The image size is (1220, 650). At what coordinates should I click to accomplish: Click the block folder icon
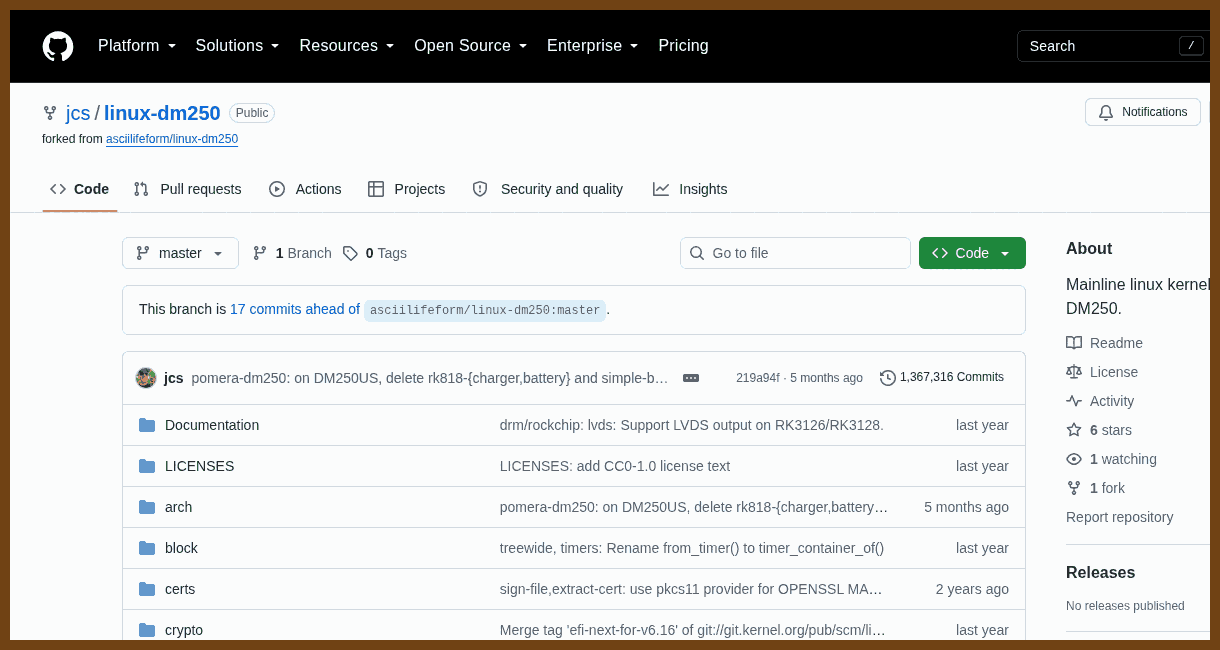(x=147, y=548)
